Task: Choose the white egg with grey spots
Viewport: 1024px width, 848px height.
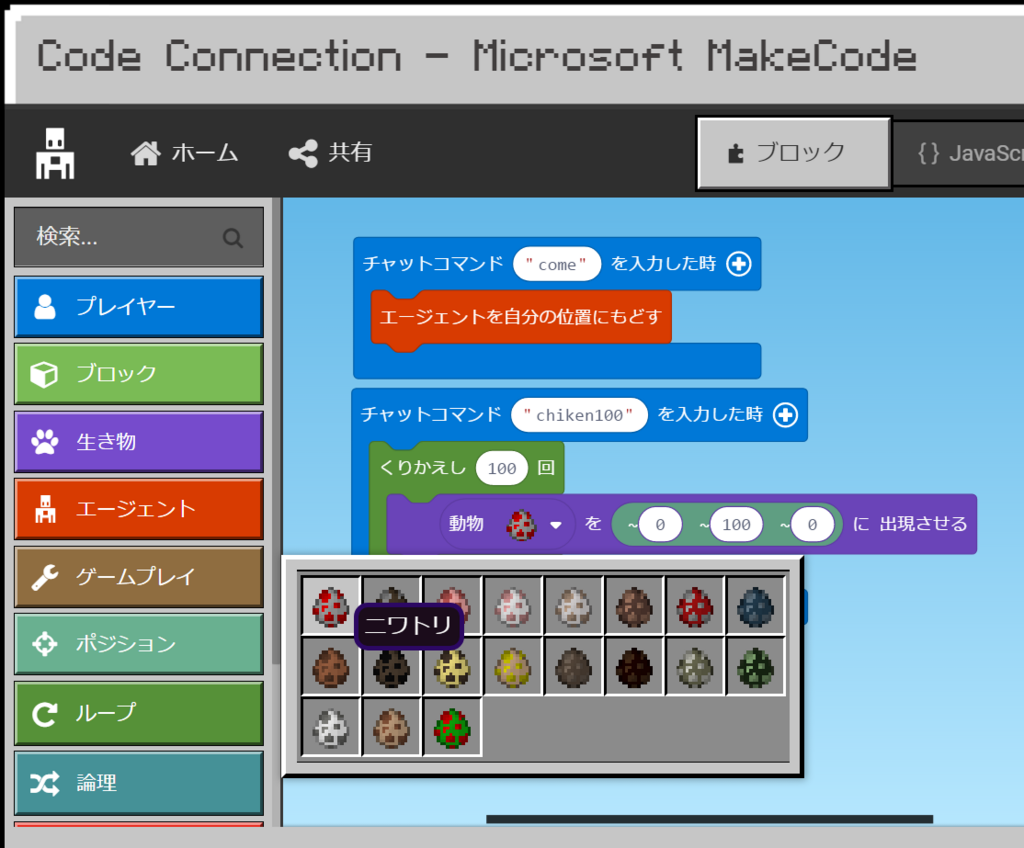Action: 330,727
